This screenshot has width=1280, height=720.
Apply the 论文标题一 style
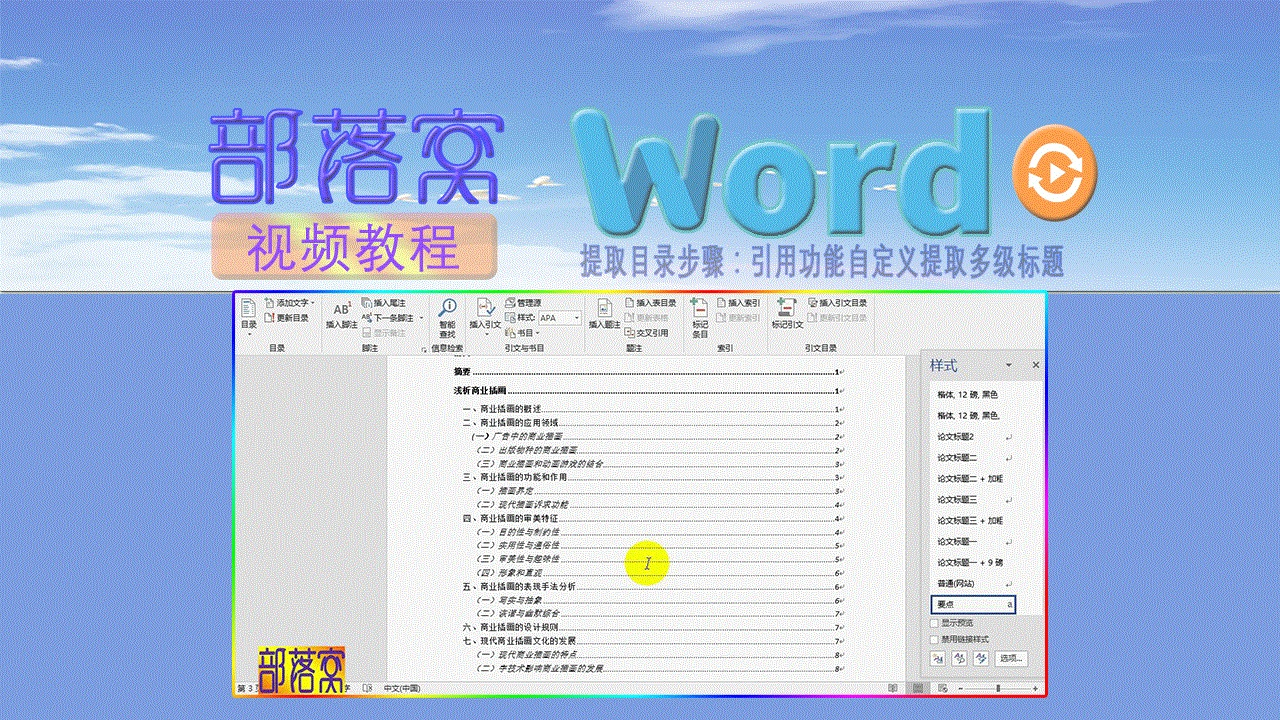pyautogui.click(x=975, y=542)
